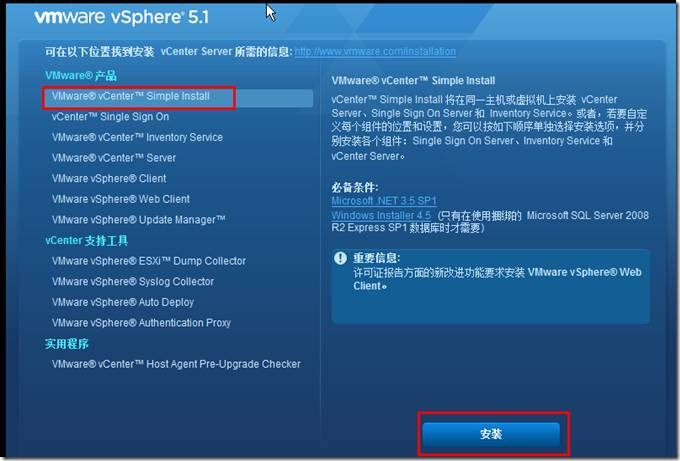This screenshot has width=680, height=461.
Task: Select vCenter Single Sign On
Action: (x=110, y=117)
